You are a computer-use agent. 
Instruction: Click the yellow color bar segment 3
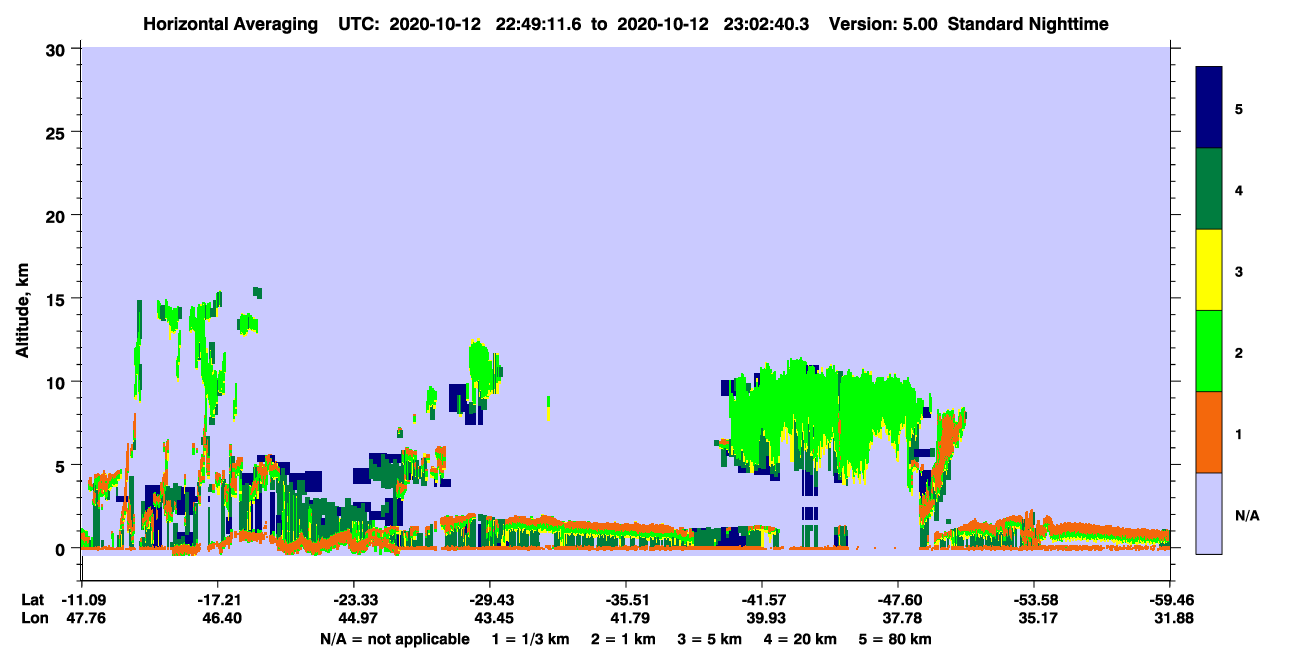[1209, 270]
